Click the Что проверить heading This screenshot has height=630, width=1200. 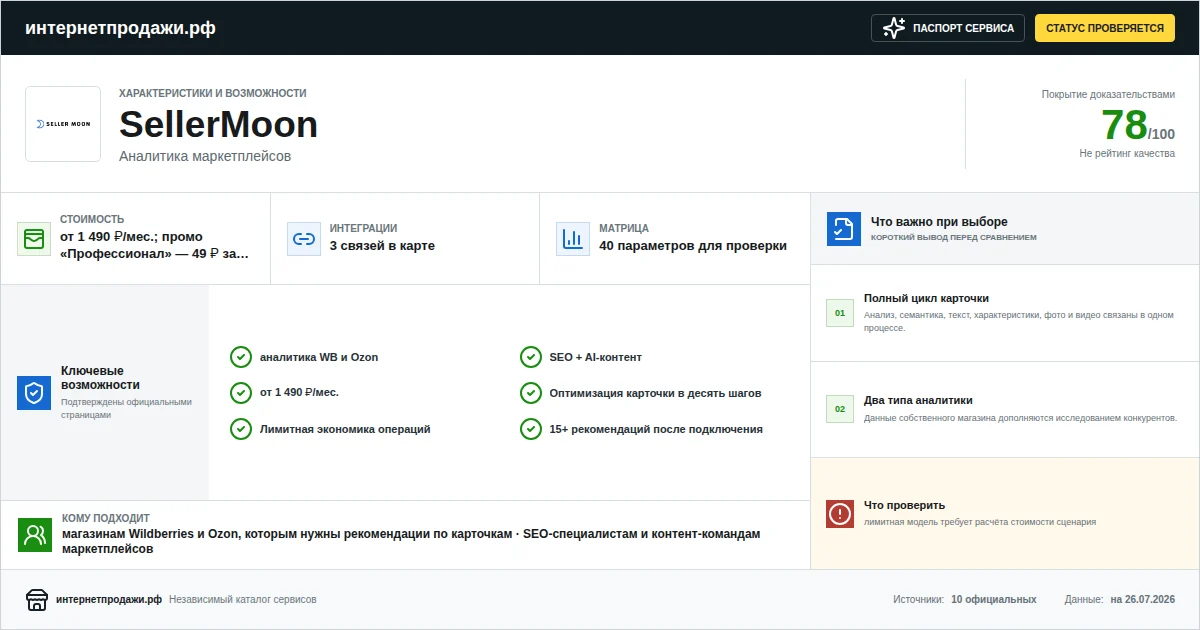(904, 505)
